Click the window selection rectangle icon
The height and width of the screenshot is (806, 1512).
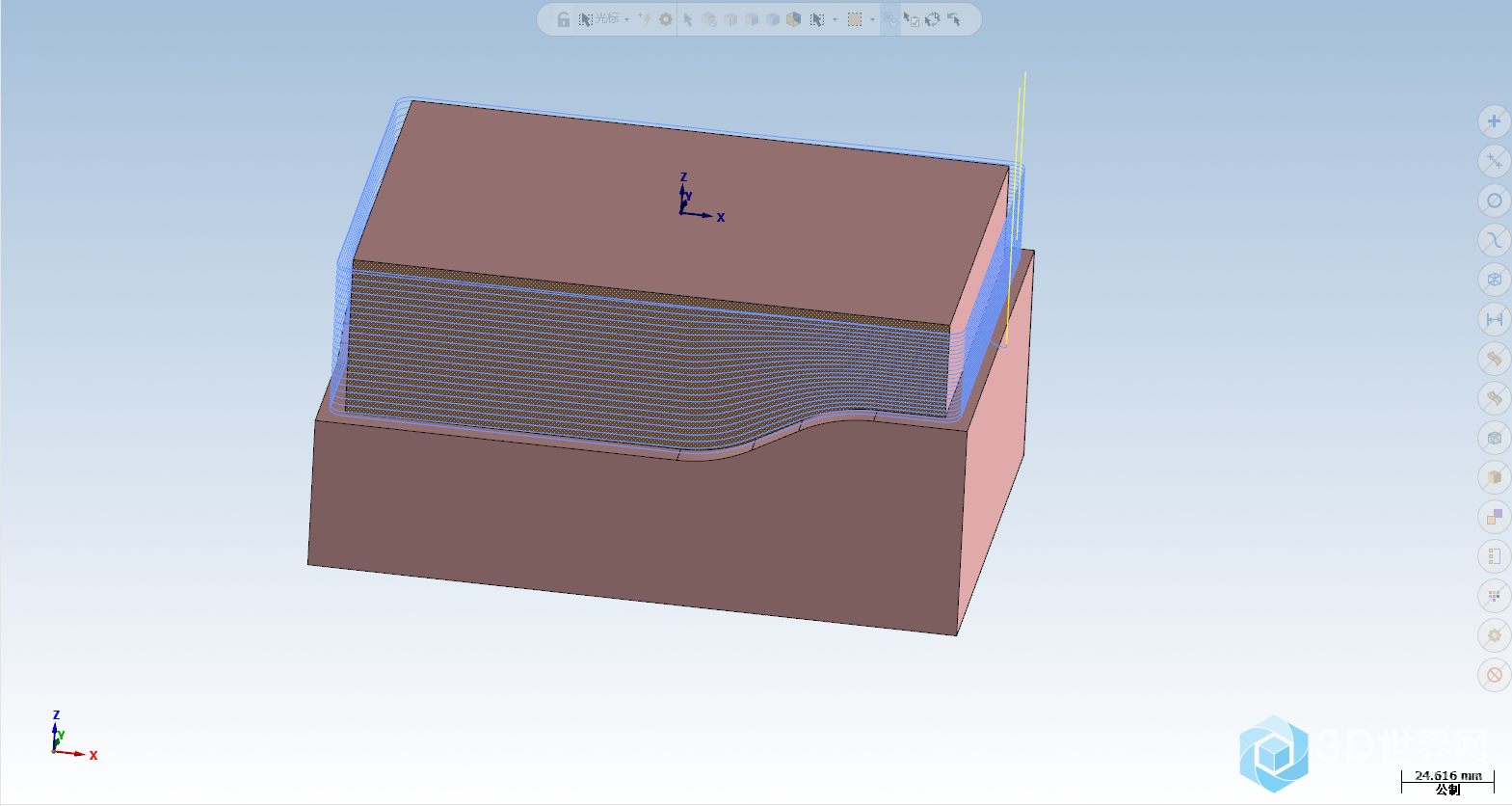(x=855, y=19)
